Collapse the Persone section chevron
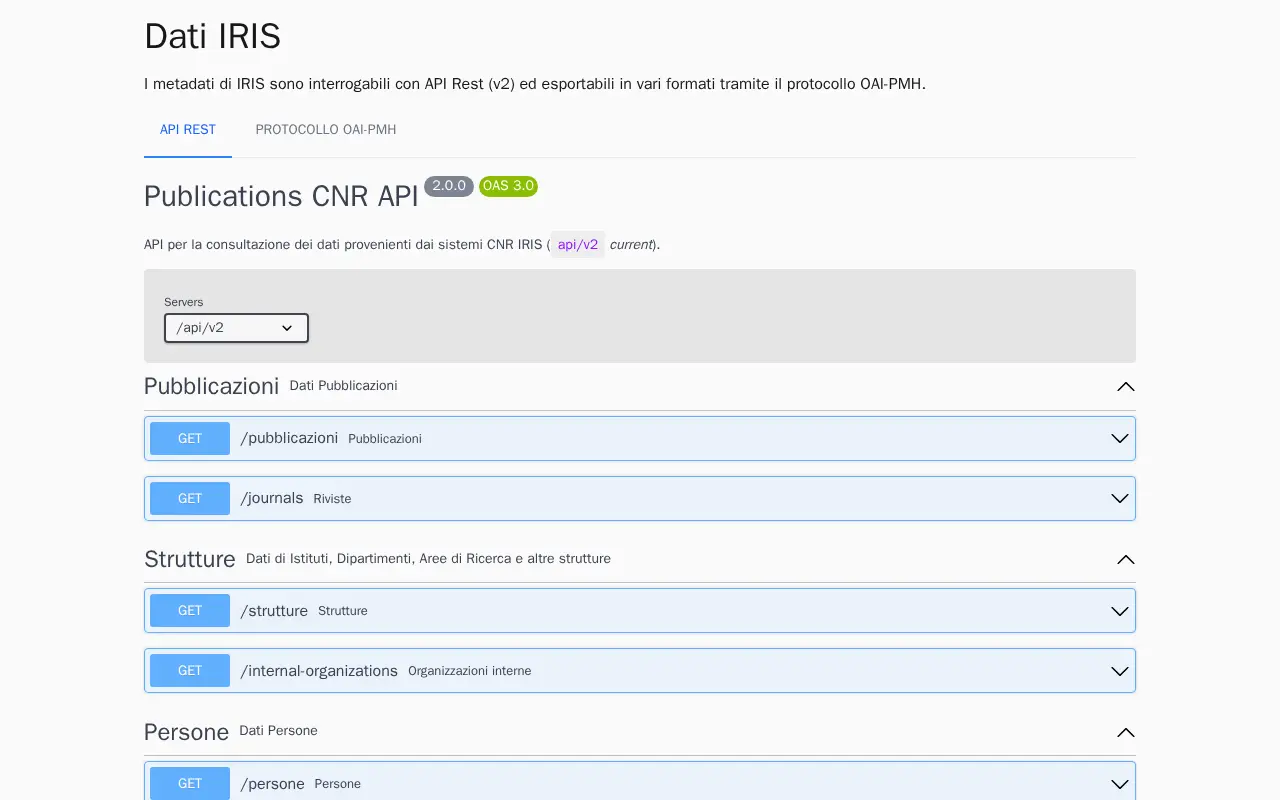This screenshot has width=1280, height=800. (x=1126, y=733)
